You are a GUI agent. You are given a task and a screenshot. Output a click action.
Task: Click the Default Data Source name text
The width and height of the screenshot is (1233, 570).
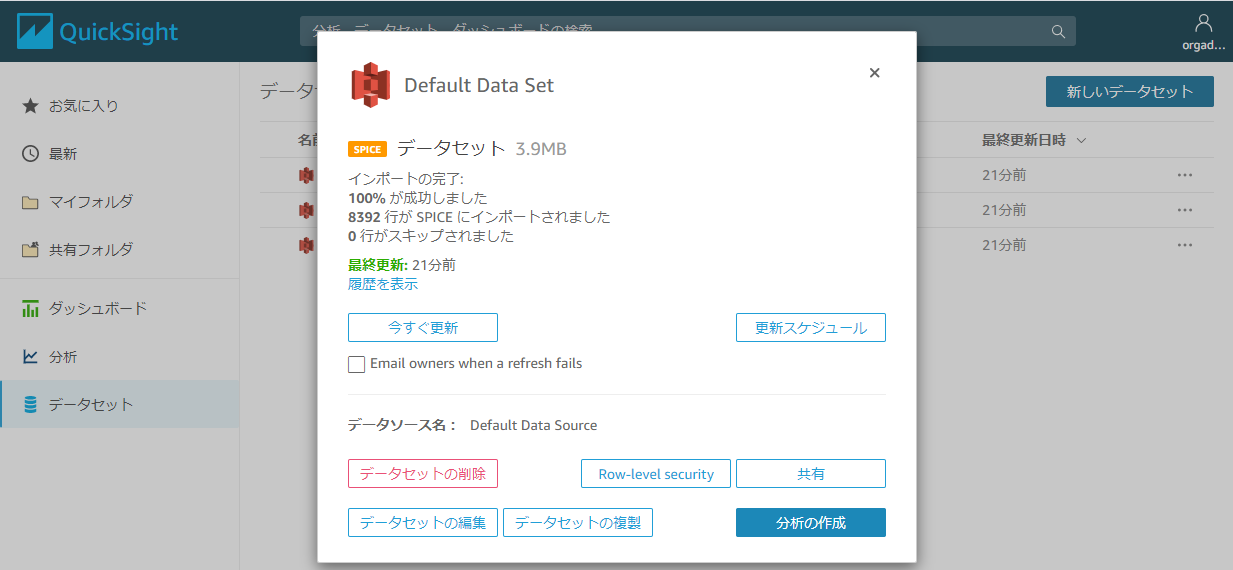coord(534,425)
